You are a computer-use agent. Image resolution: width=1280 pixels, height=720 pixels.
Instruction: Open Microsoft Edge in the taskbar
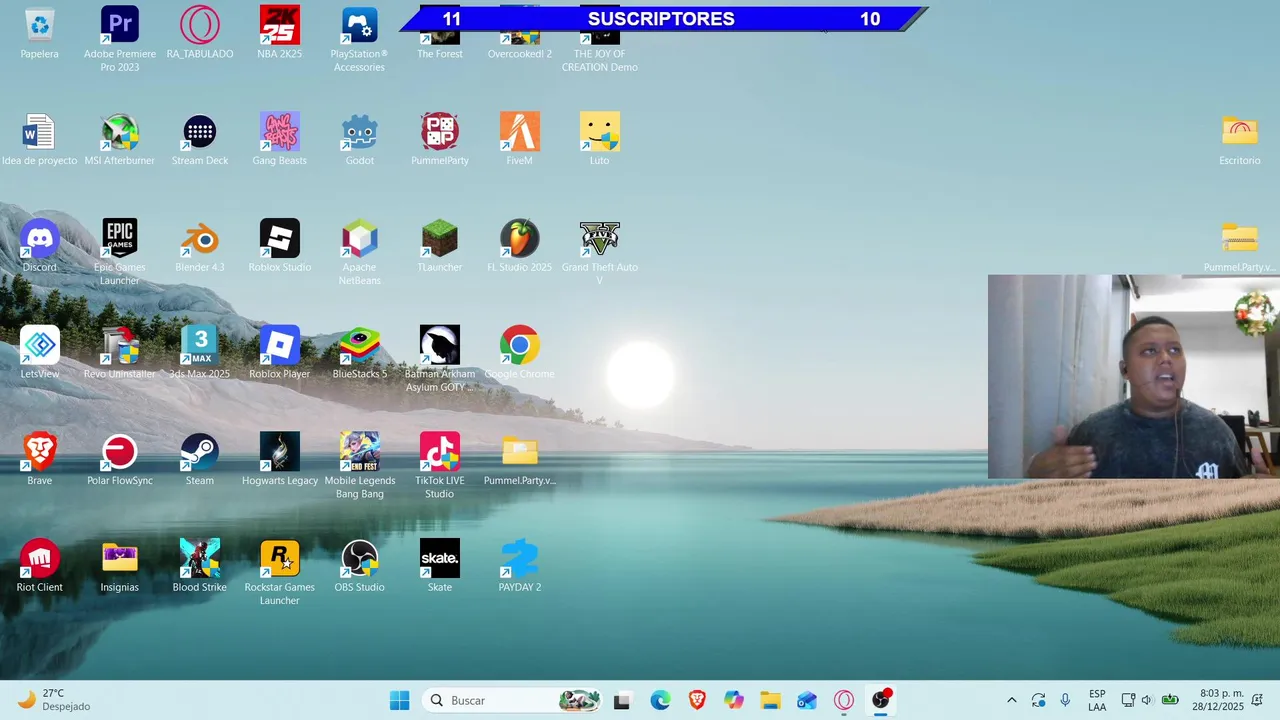660,700
